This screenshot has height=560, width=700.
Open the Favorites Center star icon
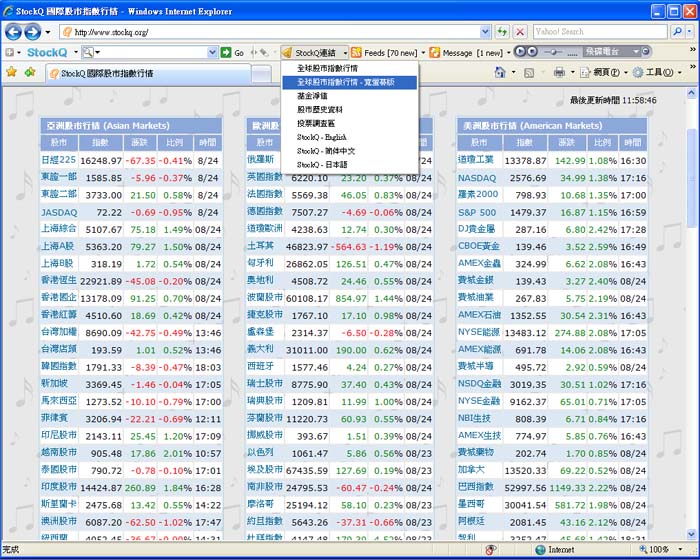click(12, 71)
